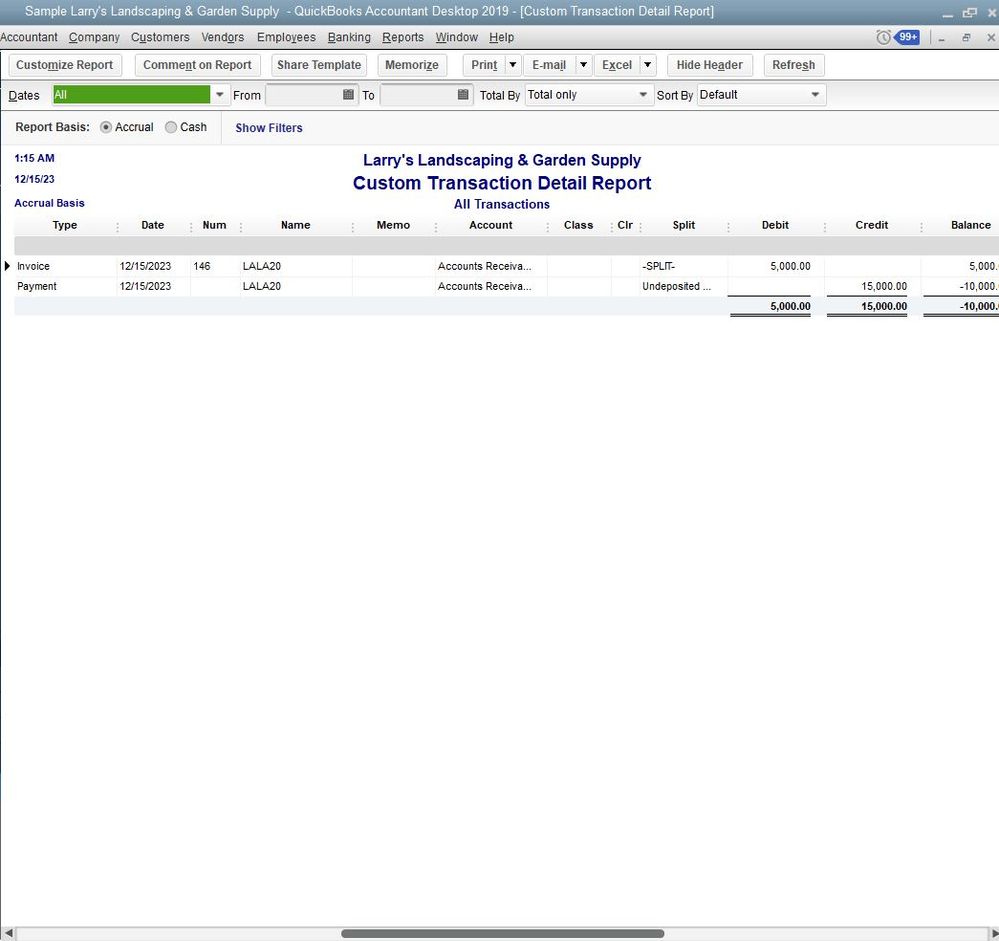Click the E-mail button

coord(549,65)
